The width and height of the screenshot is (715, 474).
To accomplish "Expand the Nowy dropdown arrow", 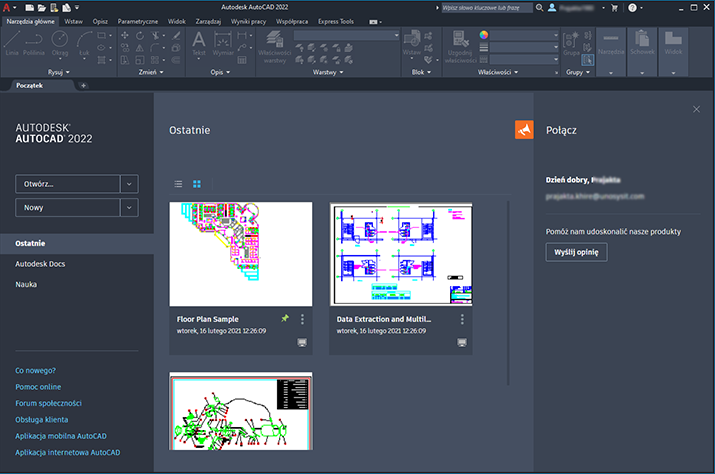I will click(x=129, y=208).
